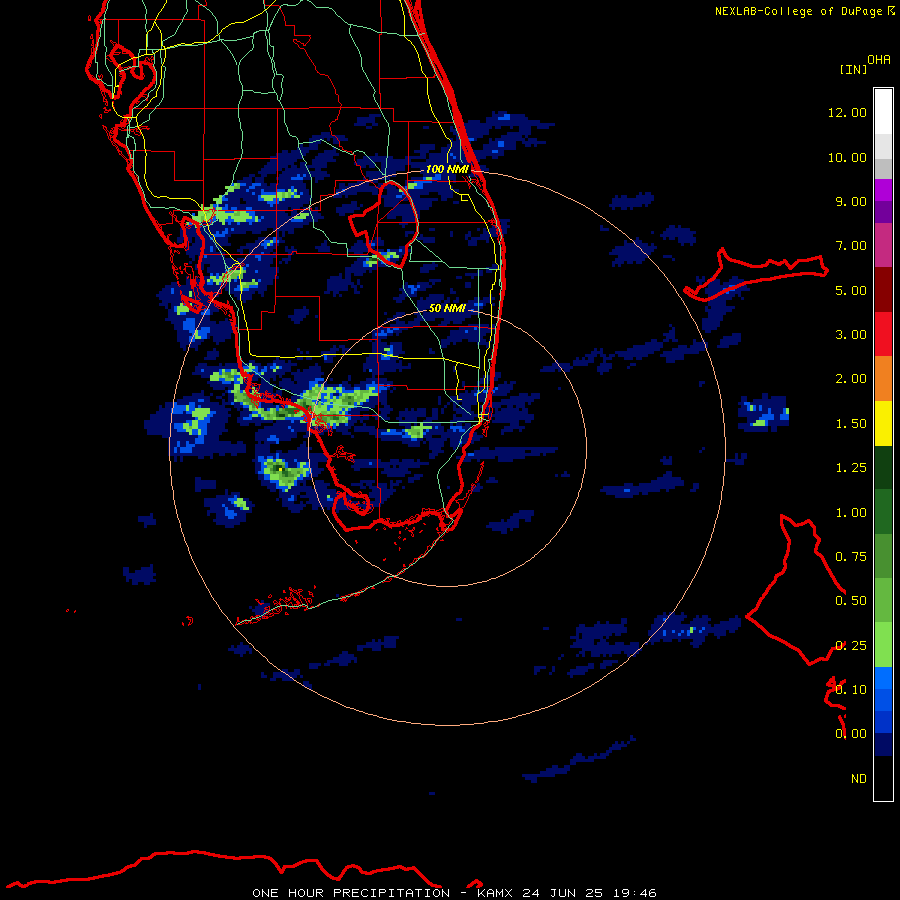
Task: Click the 3.00 legend value
Action: [x=851, y=335]
